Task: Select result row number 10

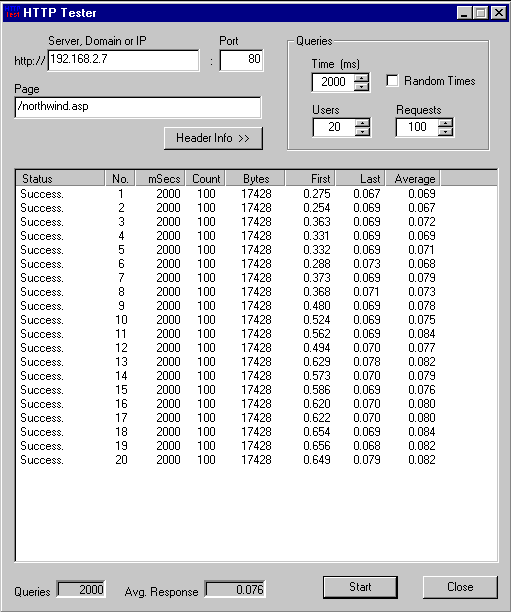Action: coord(228,320)
